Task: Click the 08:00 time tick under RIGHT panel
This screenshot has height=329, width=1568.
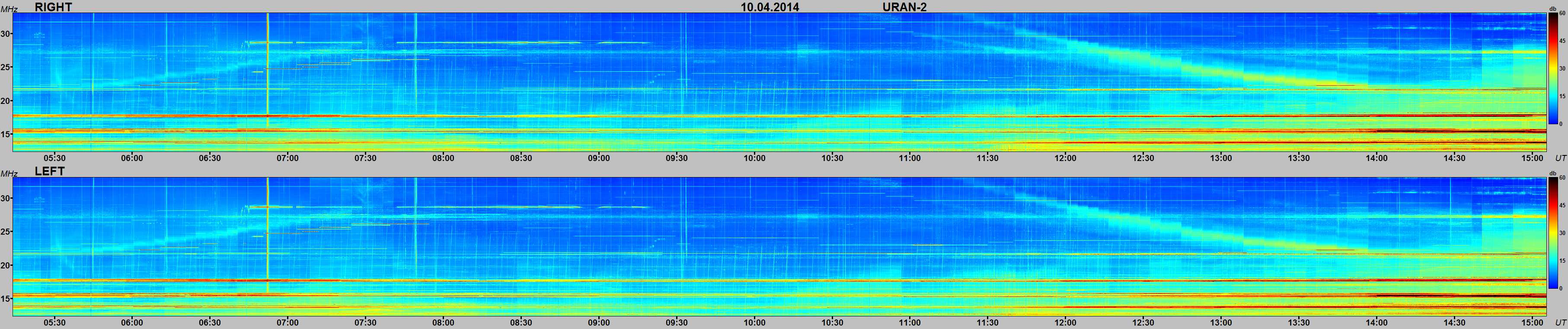Action: pyautogui.click(x=444, y=158)
